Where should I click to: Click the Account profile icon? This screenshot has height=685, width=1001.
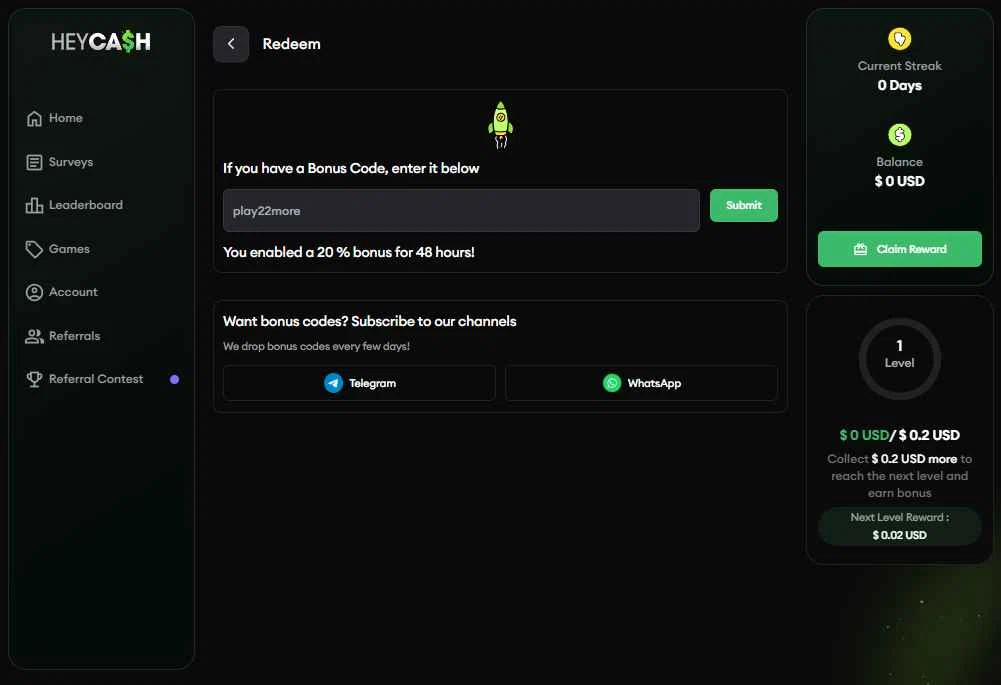pos(34,292)
